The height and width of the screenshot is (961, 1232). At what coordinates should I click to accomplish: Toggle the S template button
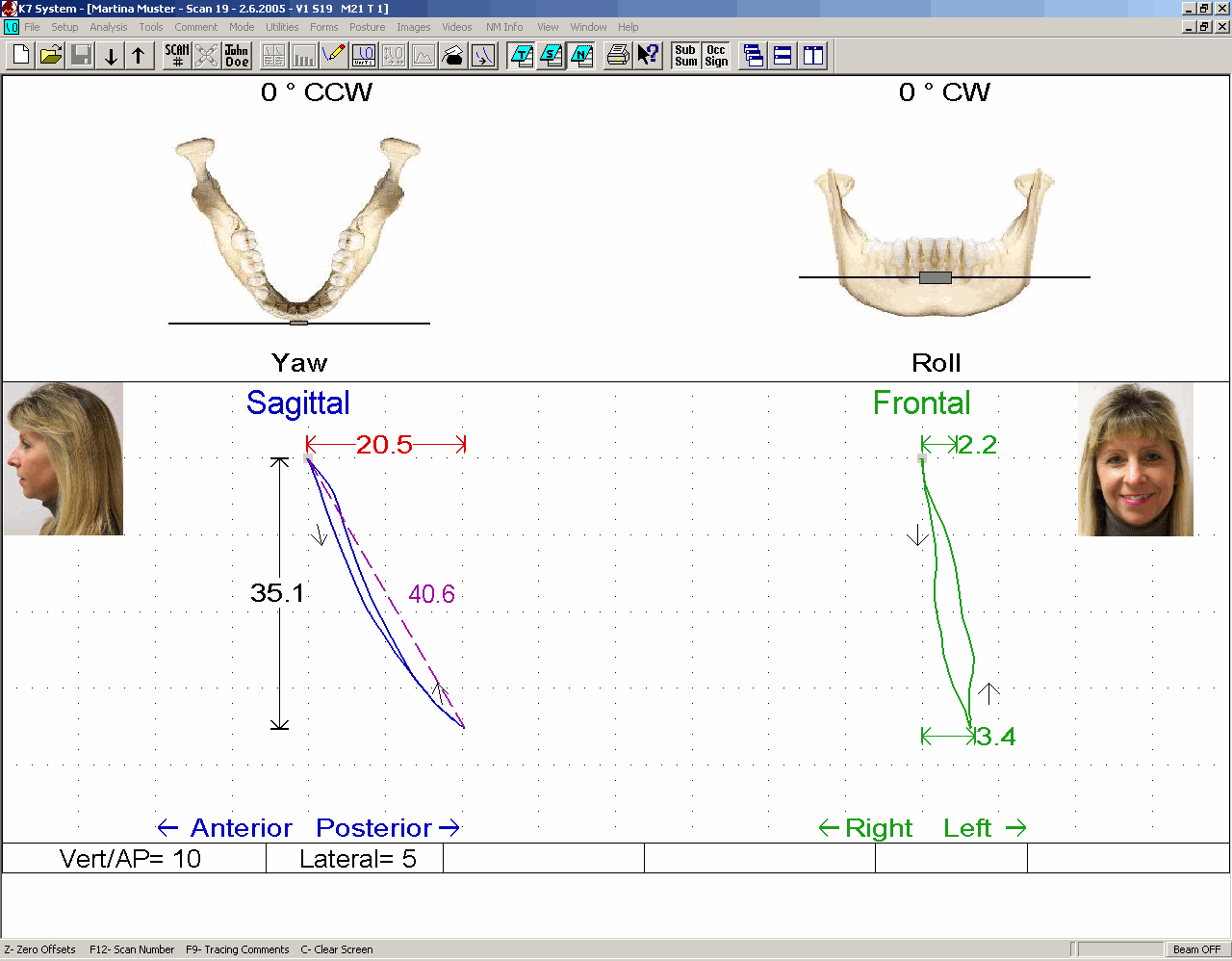551,56
